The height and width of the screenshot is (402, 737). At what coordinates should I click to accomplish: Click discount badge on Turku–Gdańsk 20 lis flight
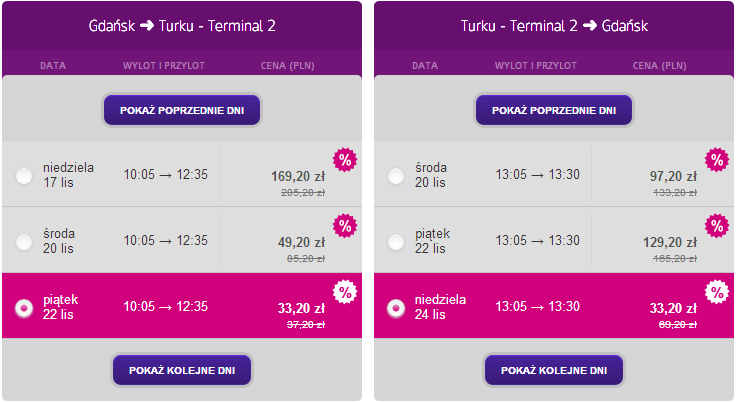click(716, 160)
